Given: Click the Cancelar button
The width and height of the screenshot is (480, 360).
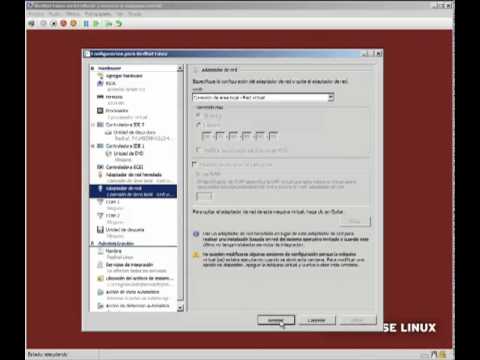Looking at the screenshot, I should click(x=317, y=320).
